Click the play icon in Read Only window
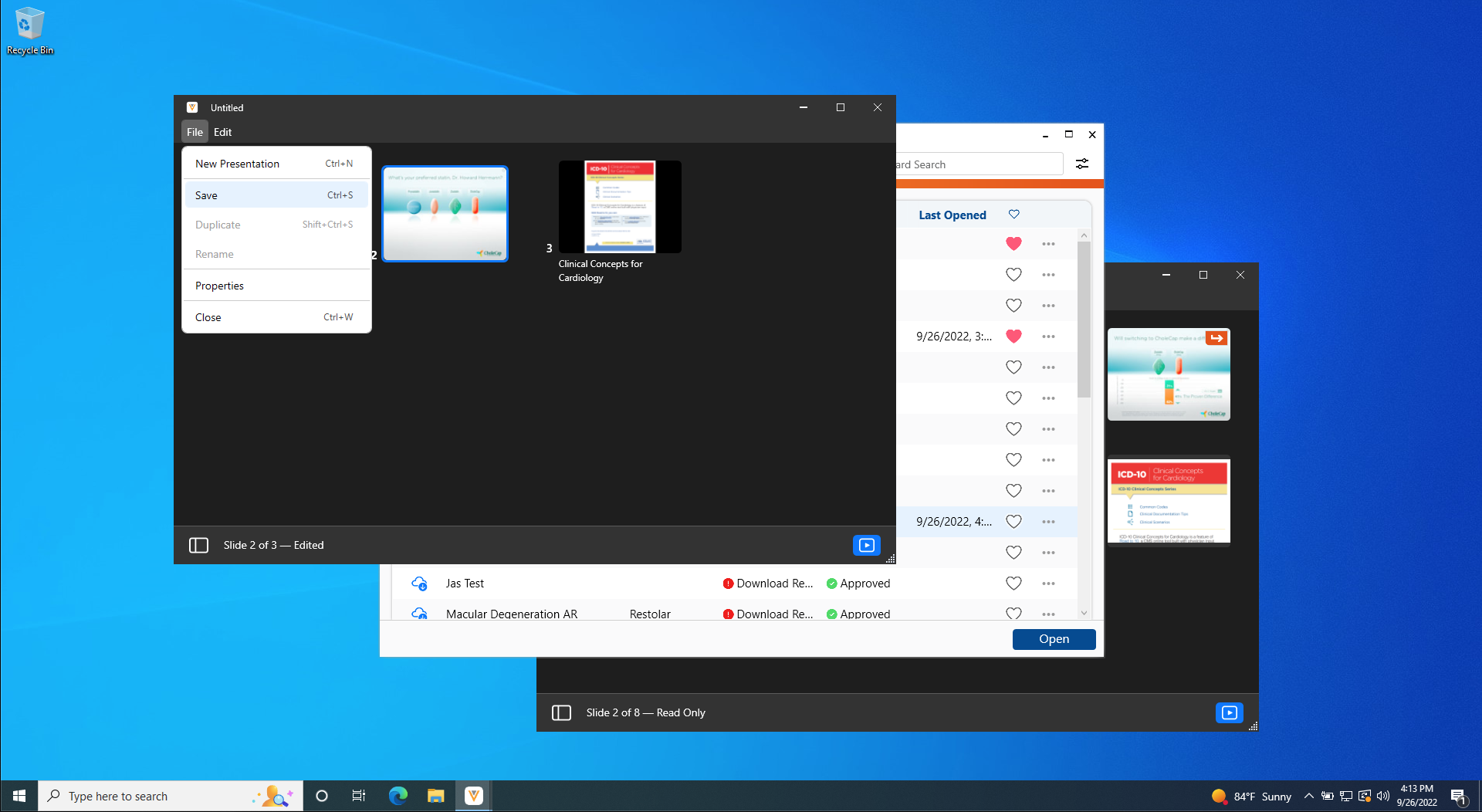Image resolution: width=1482 pixels, height=812 pixels. [x=1229, y=712]
